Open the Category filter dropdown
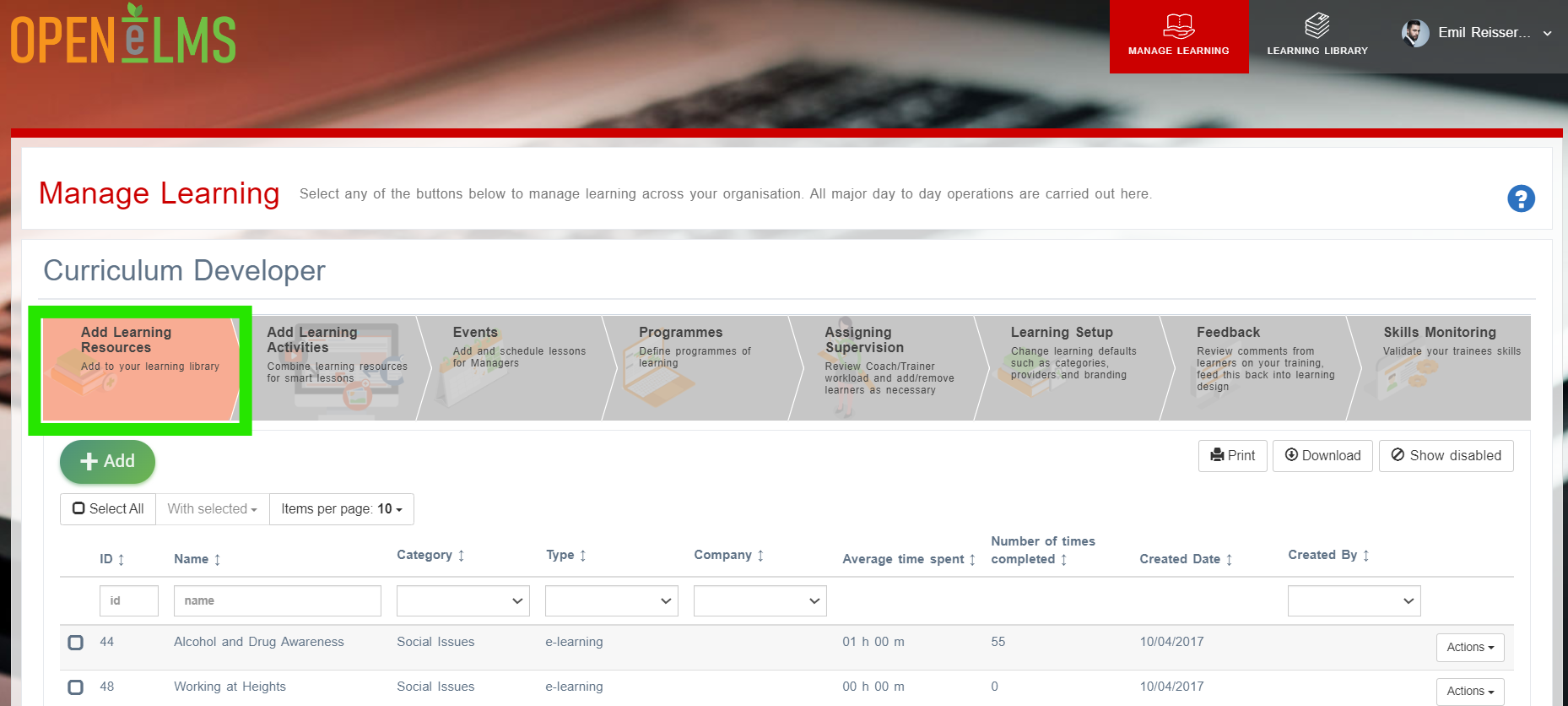Screen dimensions: 1568x706 (x=463, y=601)
